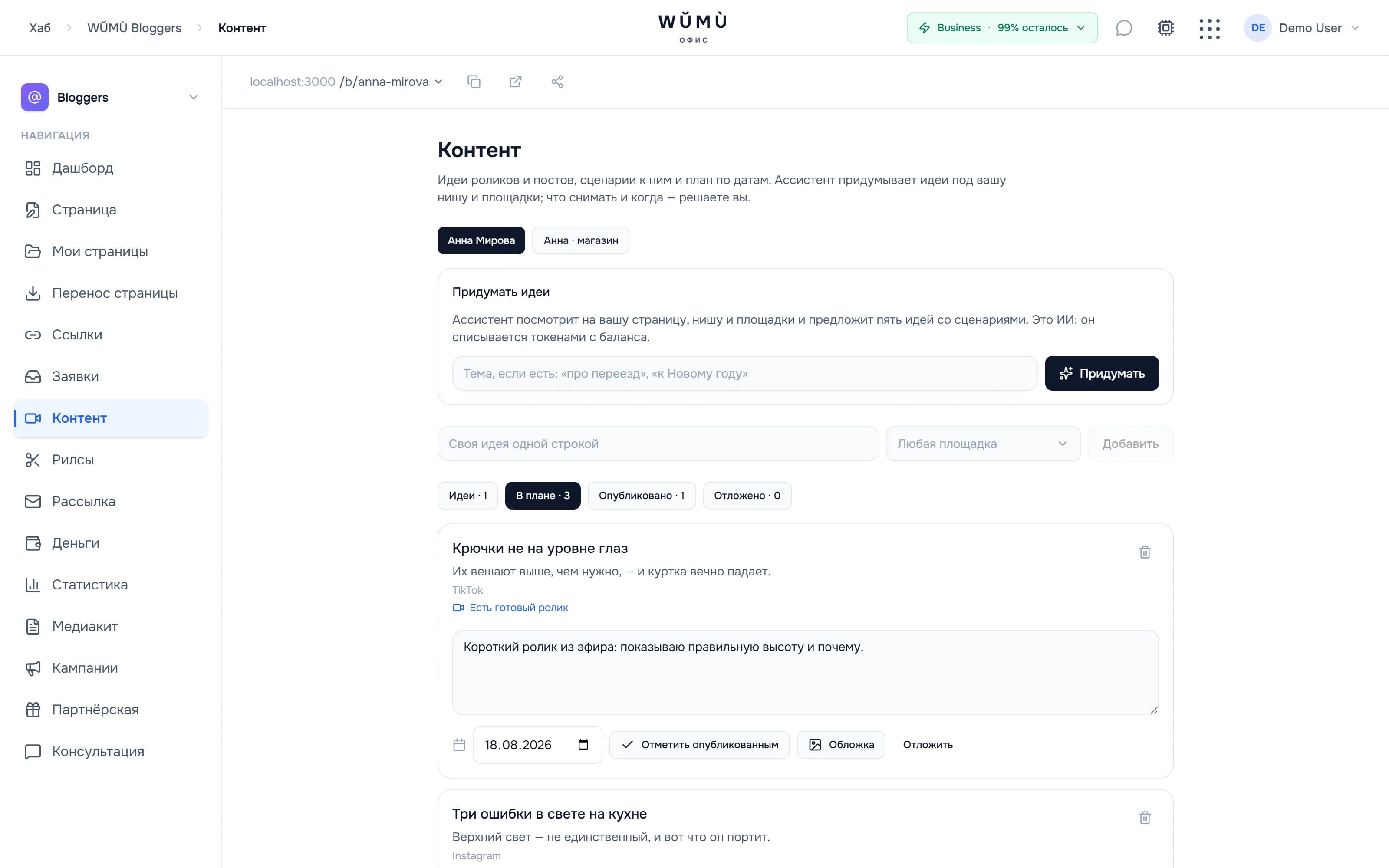1389x868 pixels.
Task: Focus the 'Своя идея одной строкой' field
Action: tap(658, 443)
